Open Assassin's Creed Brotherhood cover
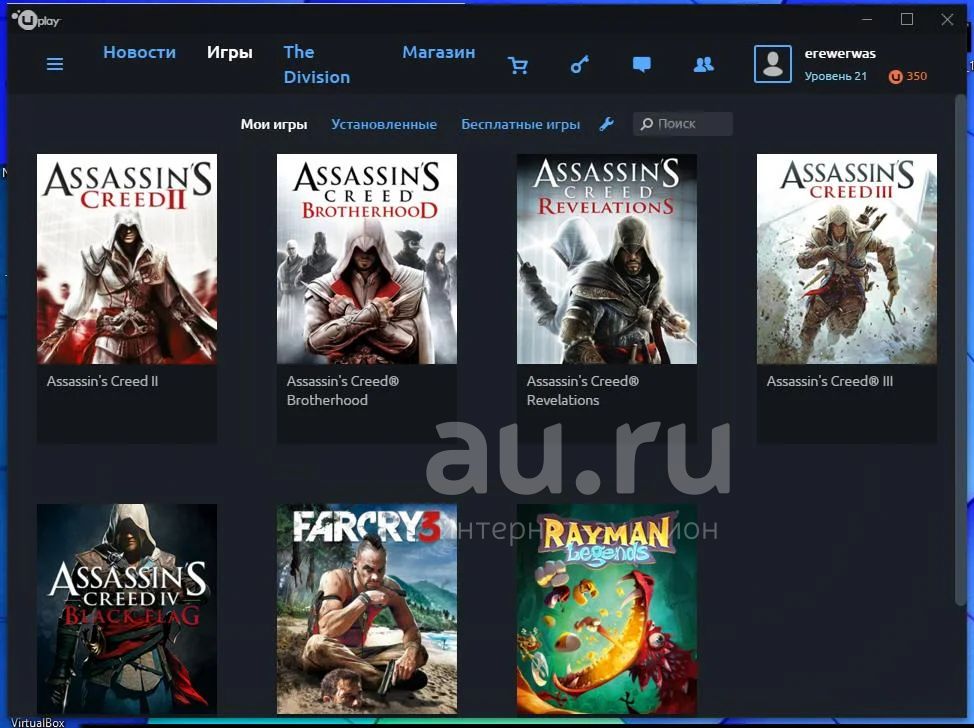Viewport: 974px width, 728px height. pyautogui.click(x=367, y=259)
